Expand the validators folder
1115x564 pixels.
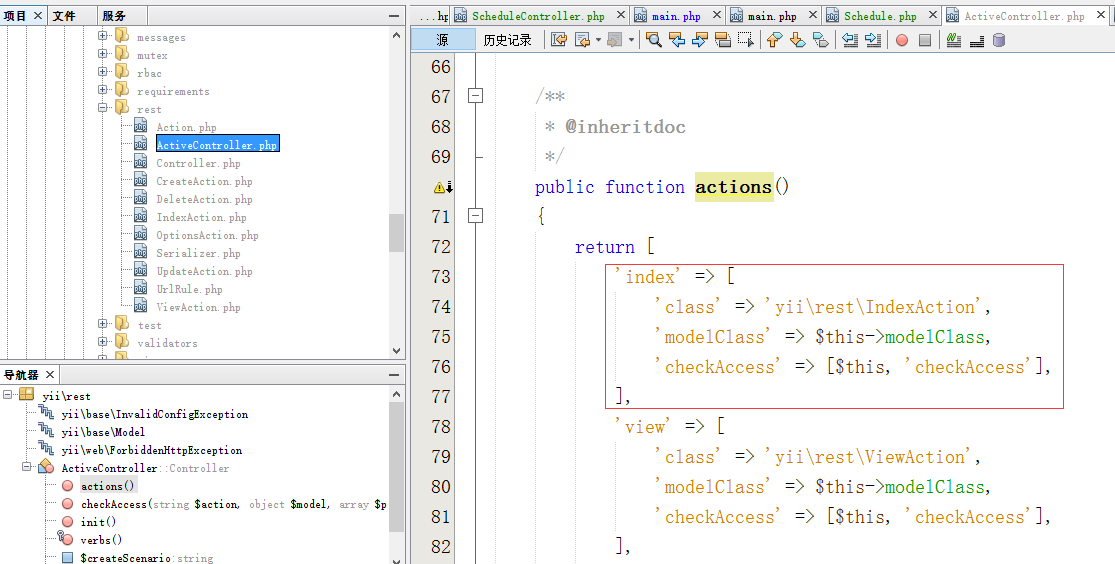[x=103, y=343]
